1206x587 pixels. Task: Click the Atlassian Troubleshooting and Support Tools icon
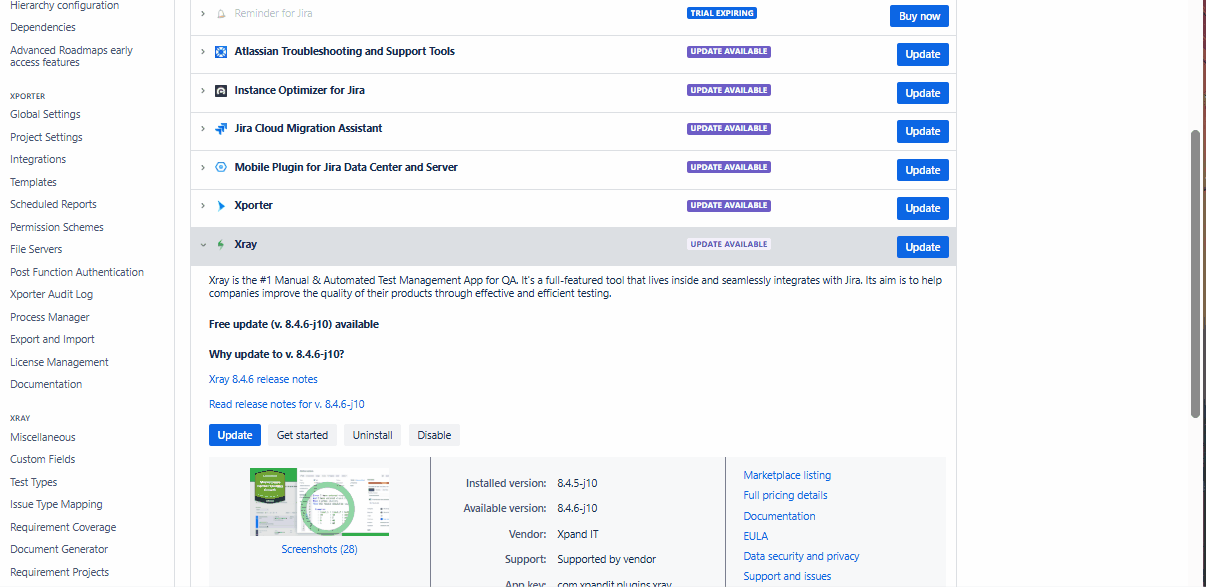(x=221, y=52)
